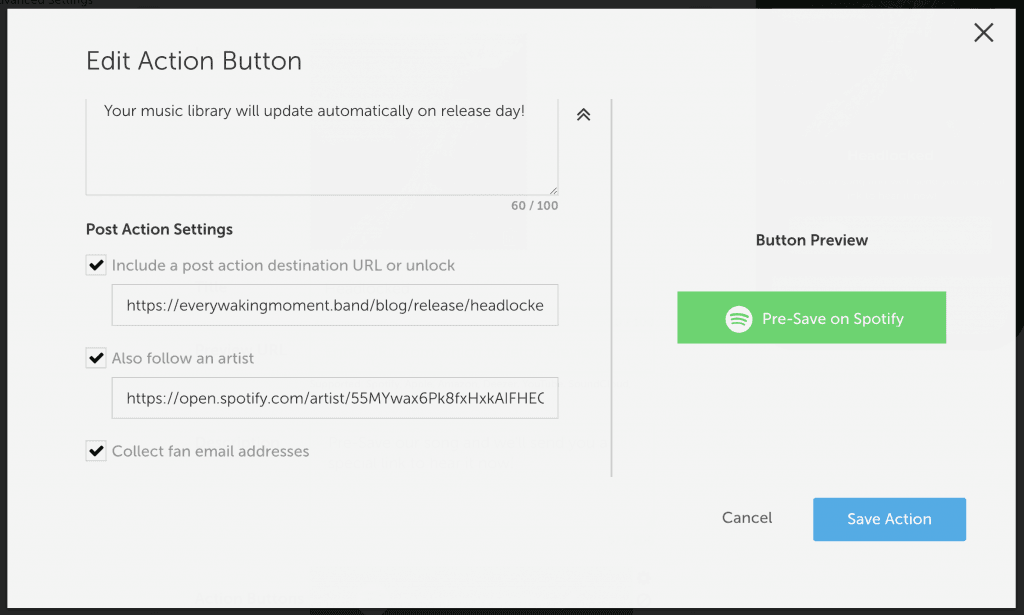1024x615 pixels.
Task: Close the Edit Action Button dialog
Action: 984,33
